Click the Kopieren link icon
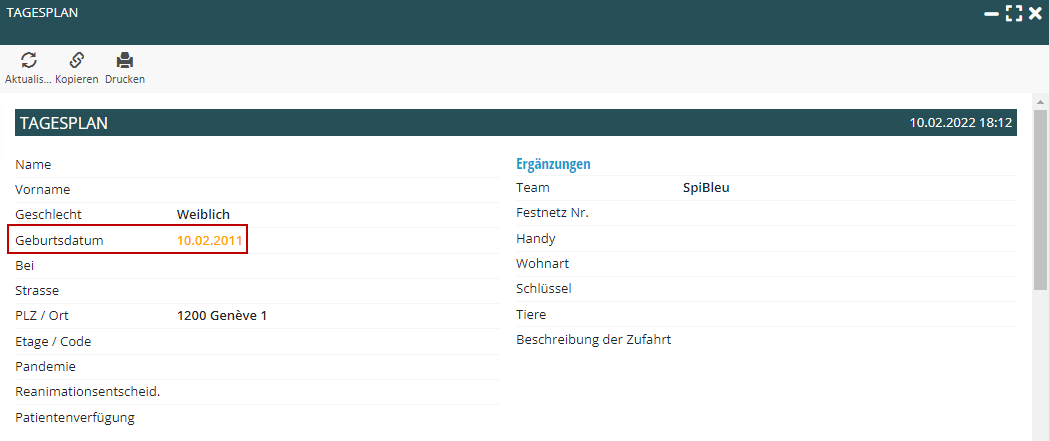Viewport: 1050px width, 441px height. pyautogui.click(x=76, y=61)
